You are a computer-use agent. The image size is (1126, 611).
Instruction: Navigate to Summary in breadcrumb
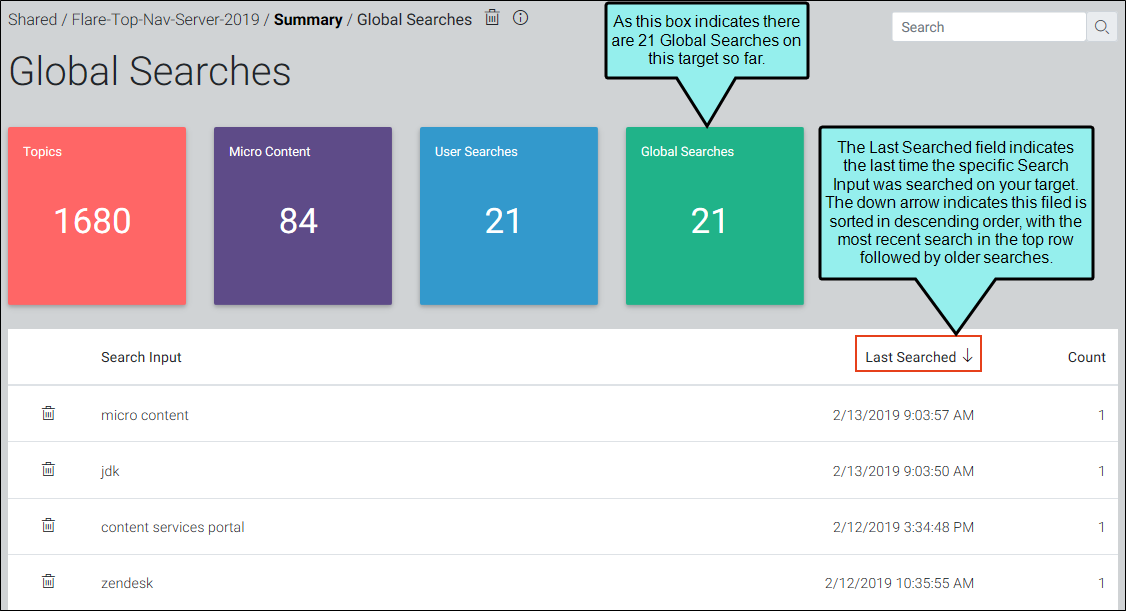tap(308, 19)
